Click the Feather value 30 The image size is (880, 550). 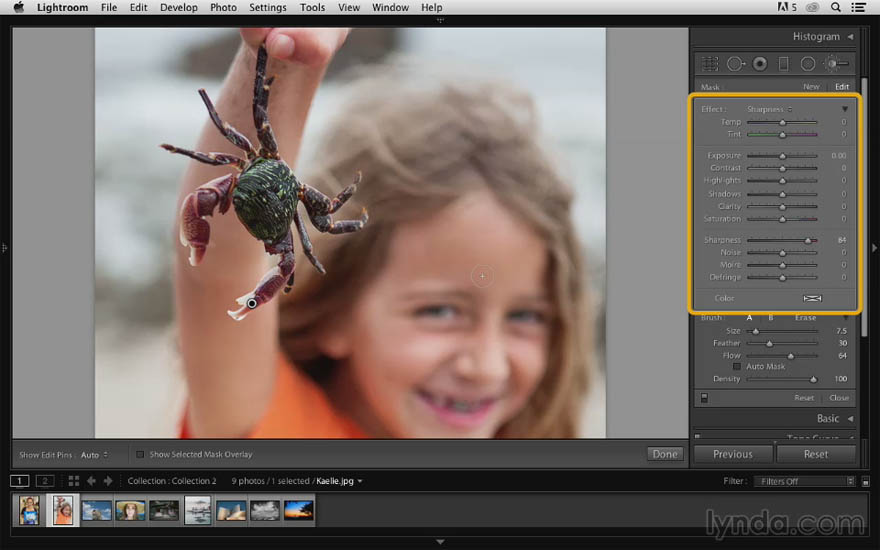click(842, 343)
